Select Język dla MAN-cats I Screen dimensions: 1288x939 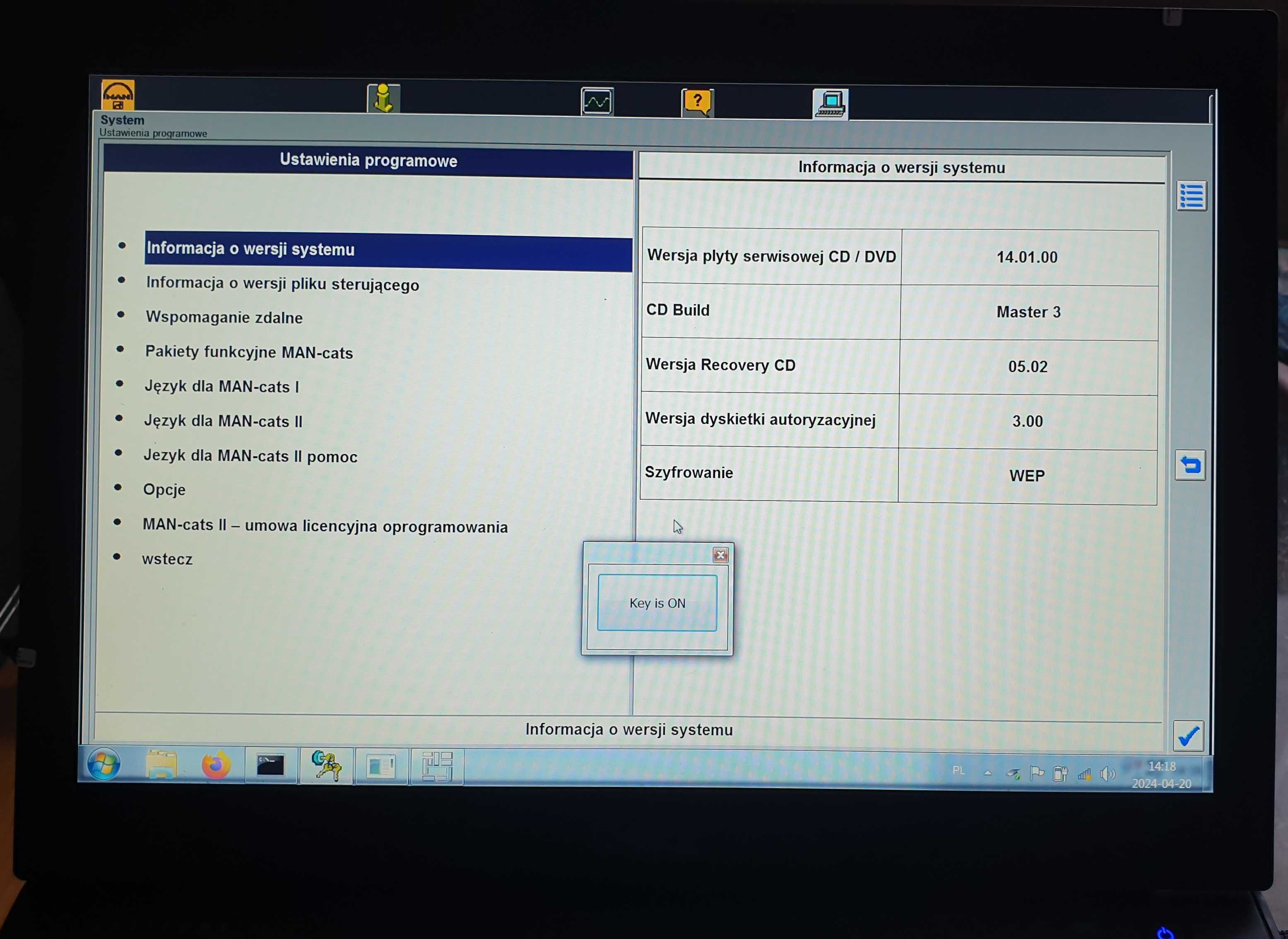coord(221,387)
